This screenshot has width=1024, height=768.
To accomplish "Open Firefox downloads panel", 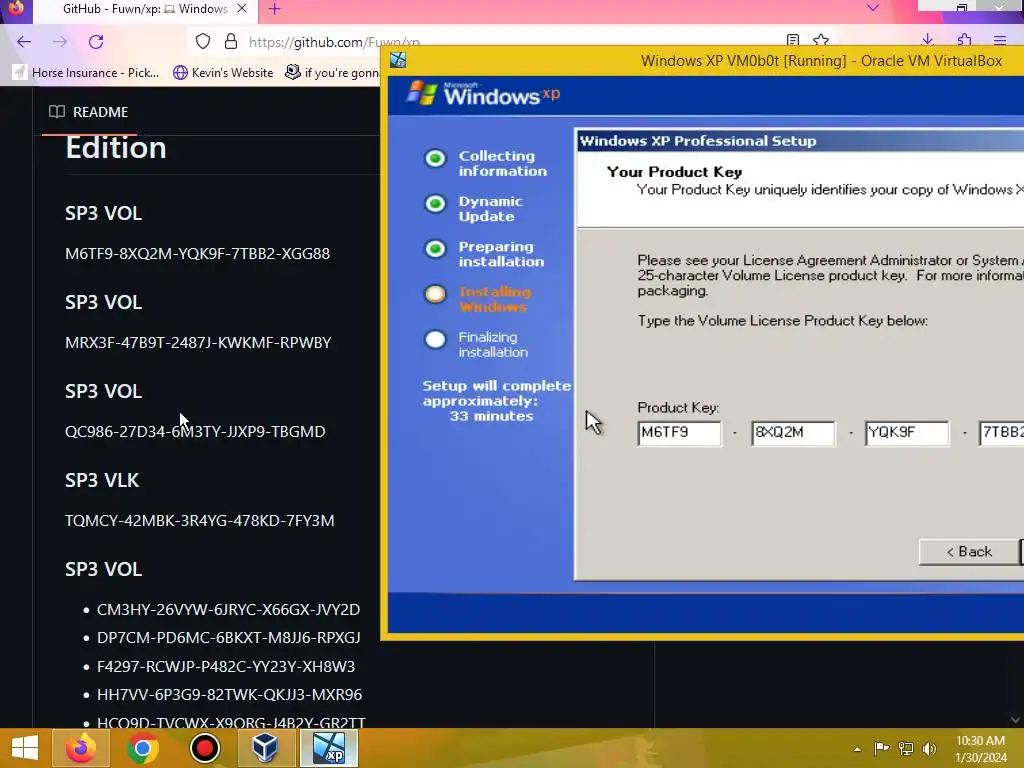I will [x=927, y=40].
